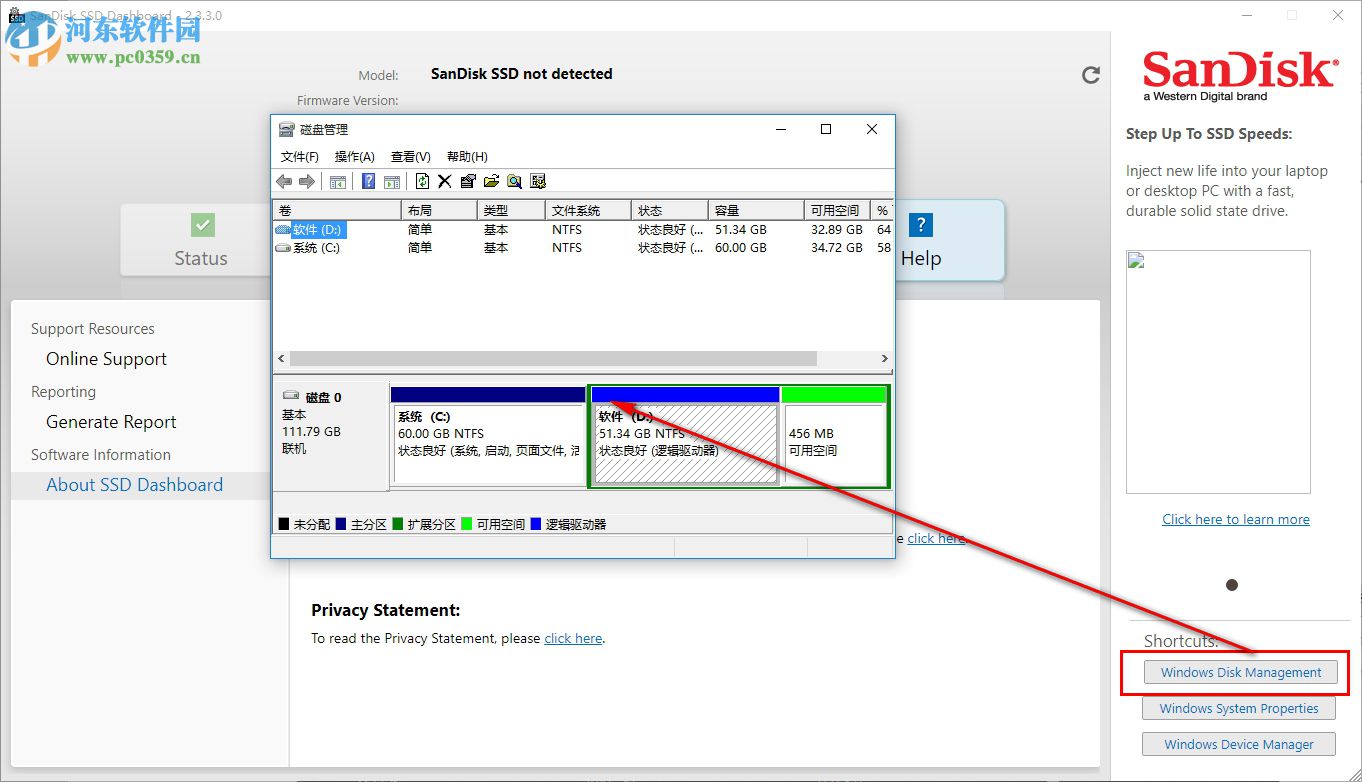Sort by the 卷 column header
Screen dimensions: 1362x782
337,210
